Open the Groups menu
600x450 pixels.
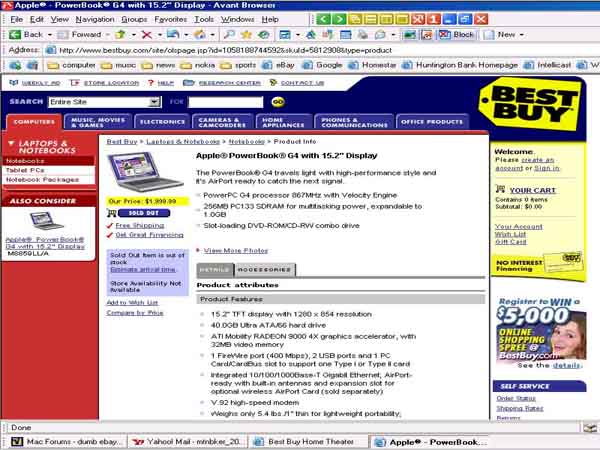click(134, 19)
